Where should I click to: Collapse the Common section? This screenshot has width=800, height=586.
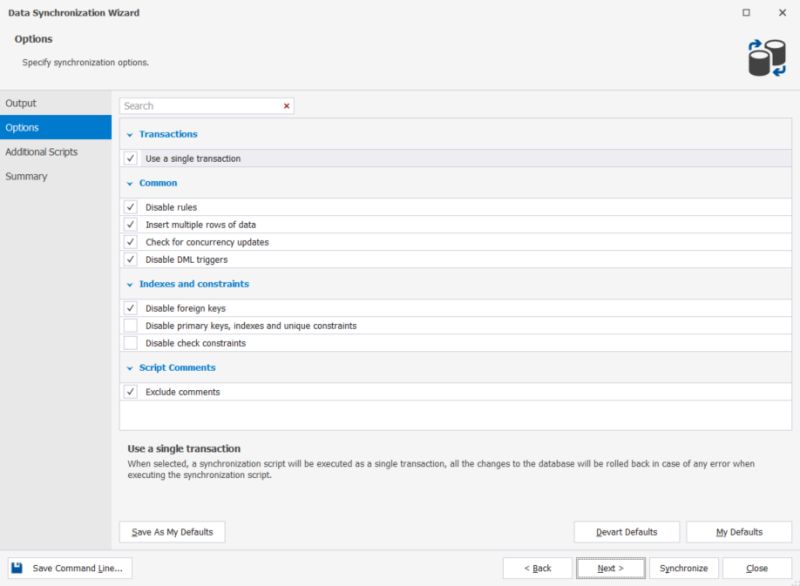128,183
